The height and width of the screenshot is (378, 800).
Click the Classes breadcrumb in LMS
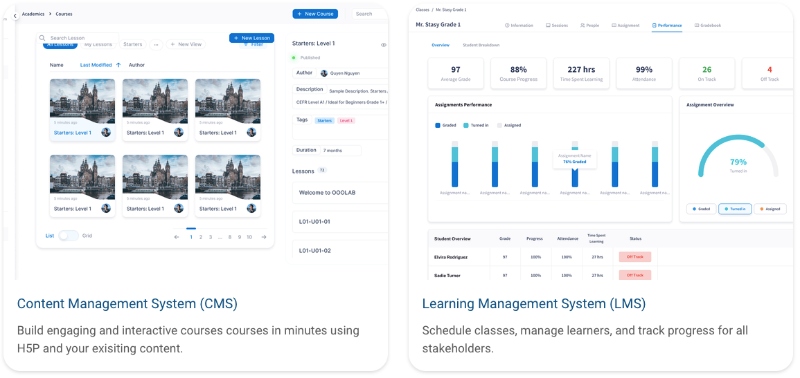422,10
